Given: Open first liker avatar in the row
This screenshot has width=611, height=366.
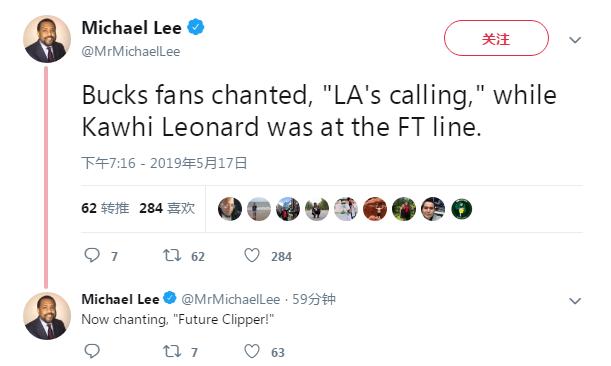Looking at the screenshot, I should (230, 209).
